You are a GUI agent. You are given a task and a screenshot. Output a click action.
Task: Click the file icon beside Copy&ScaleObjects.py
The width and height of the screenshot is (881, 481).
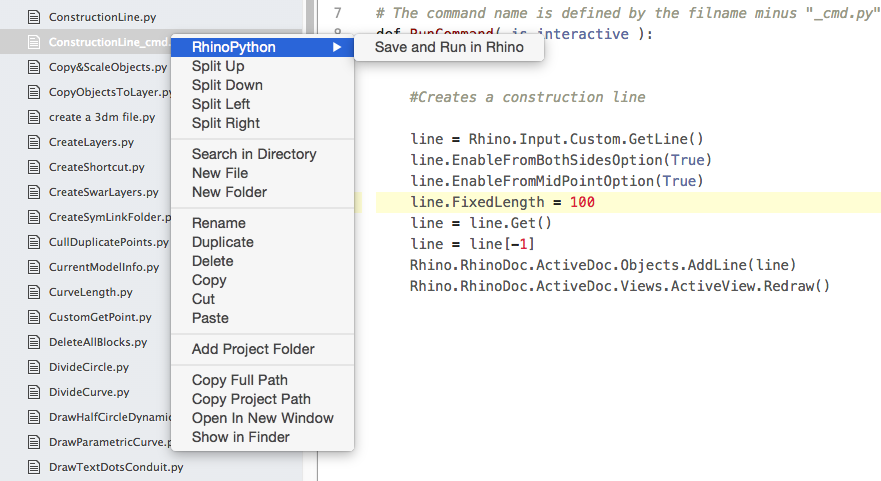34,67
